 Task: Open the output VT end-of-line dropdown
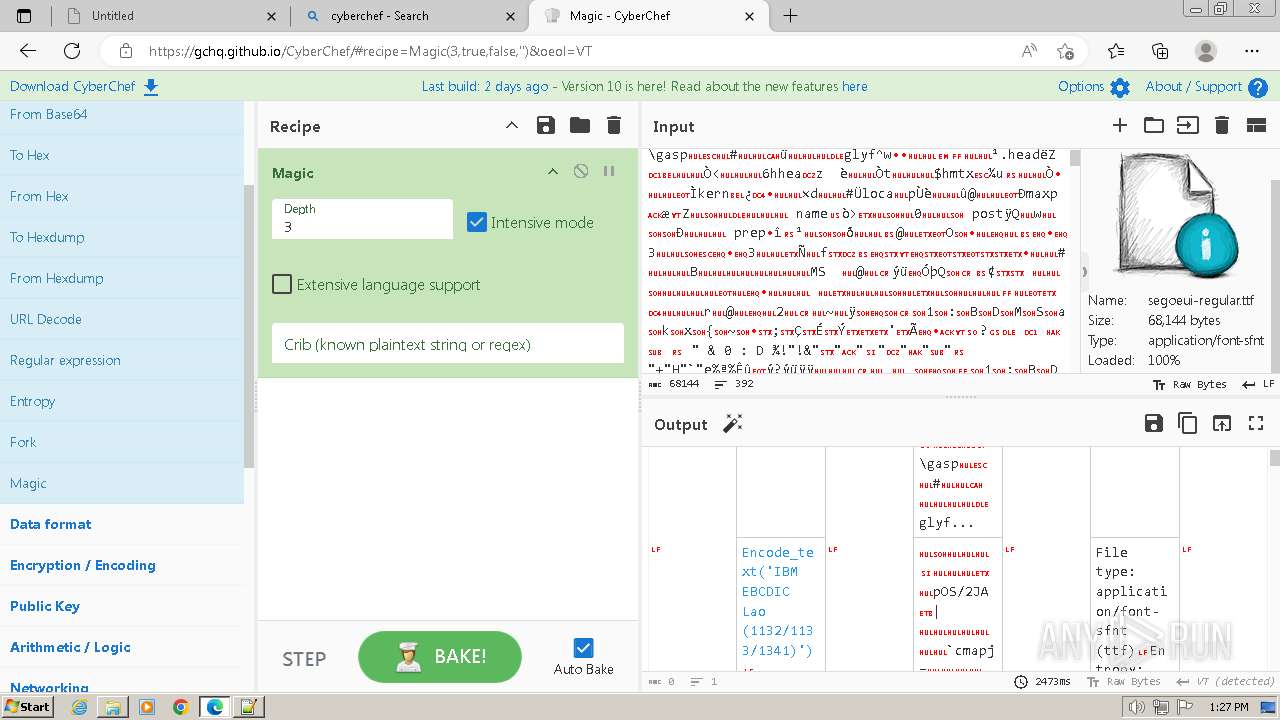pos(1227,681)
